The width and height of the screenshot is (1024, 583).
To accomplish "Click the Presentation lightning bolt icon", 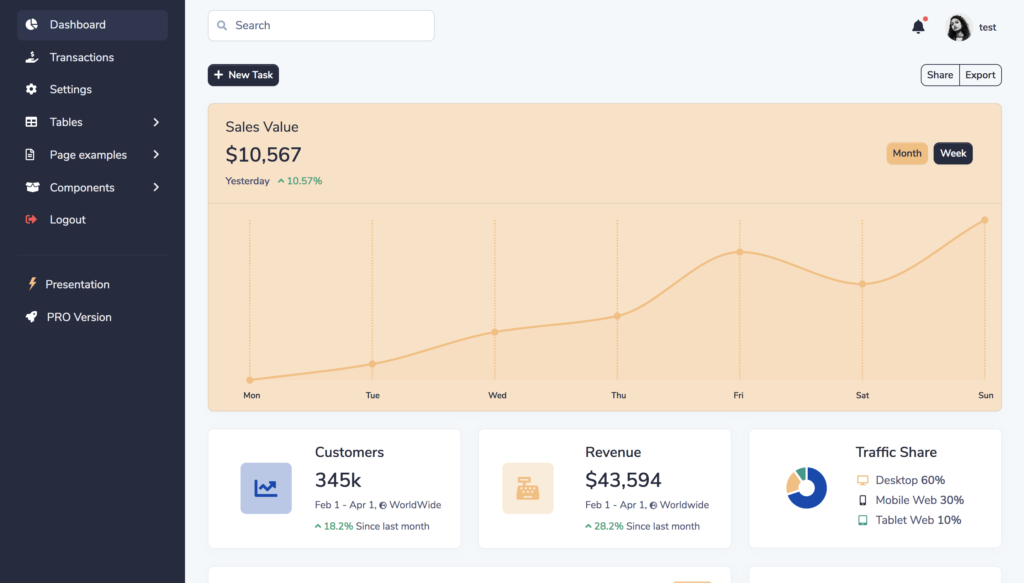I will 31,284.
